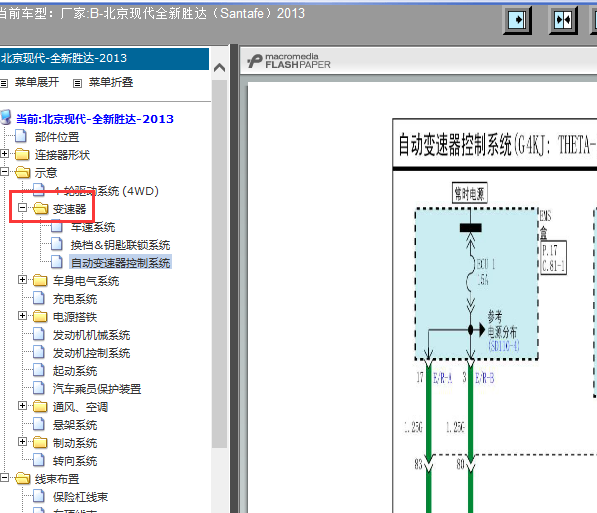Viewport: 597px width, 513px height.
Task: Open the 转向系统 document
Action: click(x=75, y=461)
